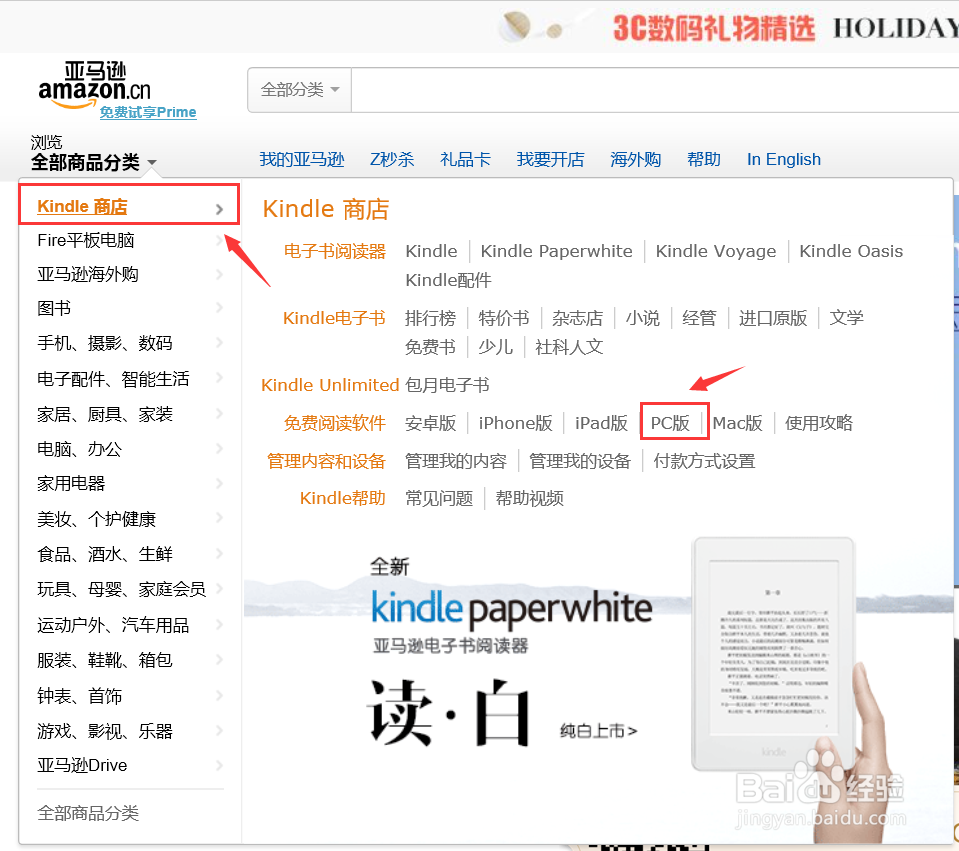Viewport: 959px width, 851px height.
Task: Open the 帮助视频 help videos link
Action: click(x=530, y=499)
